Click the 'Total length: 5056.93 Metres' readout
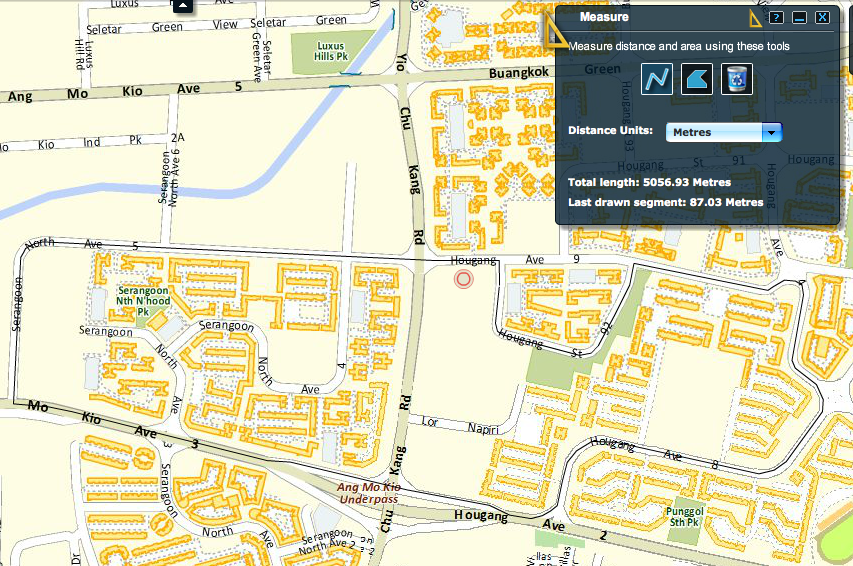The width and height of the screenshot is (853, 566). pos(650,182)
